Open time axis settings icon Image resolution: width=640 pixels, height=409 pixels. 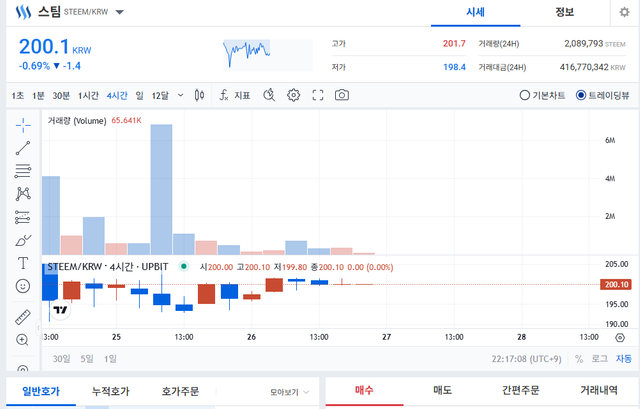[620, 338]
